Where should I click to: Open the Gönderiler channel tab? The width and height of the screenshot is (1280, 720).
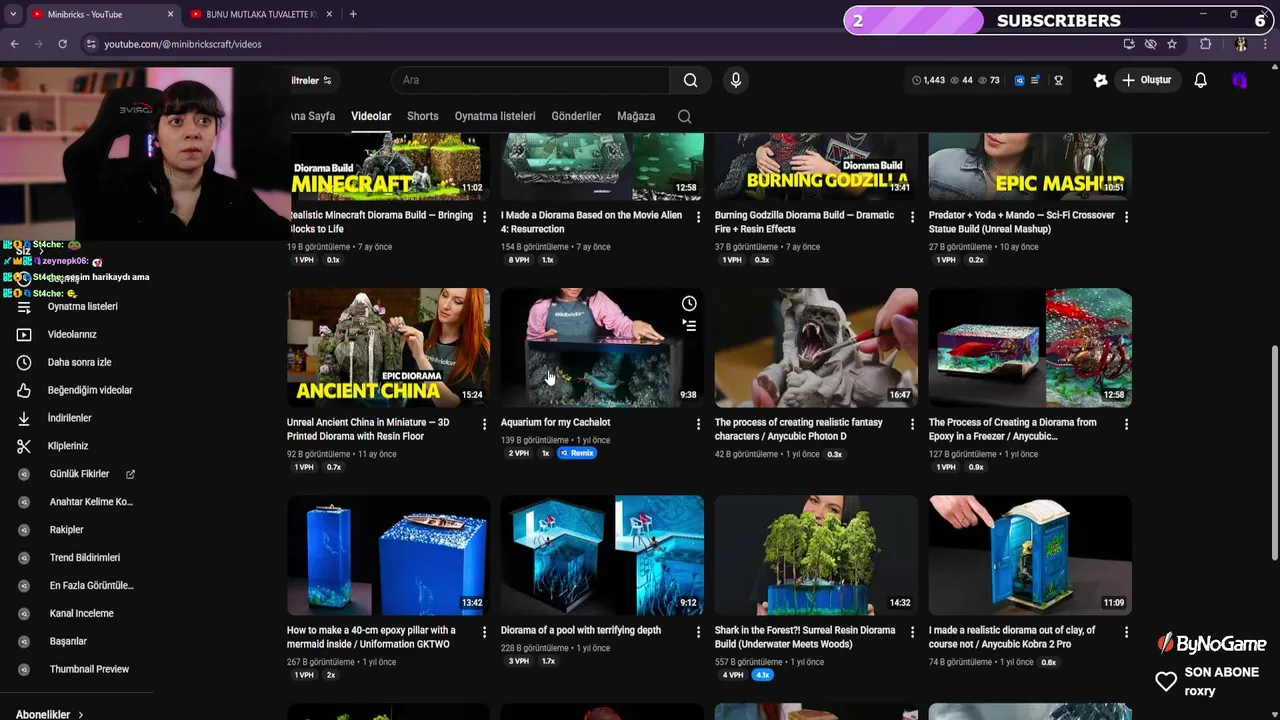(x=576, y=116)
